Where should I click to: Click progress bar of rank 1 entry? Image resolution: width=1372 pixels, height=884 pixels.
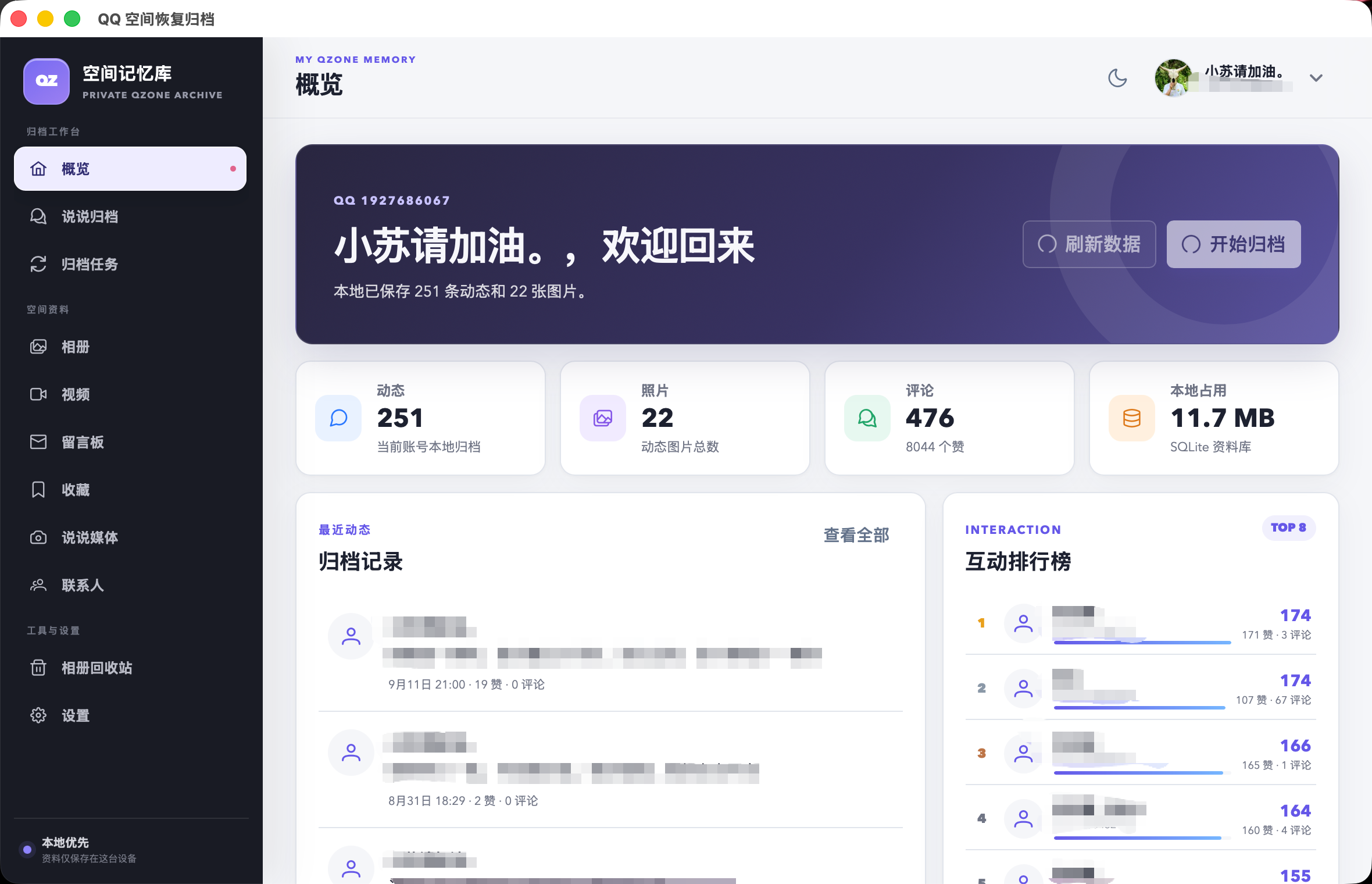tap(1142, 642)
